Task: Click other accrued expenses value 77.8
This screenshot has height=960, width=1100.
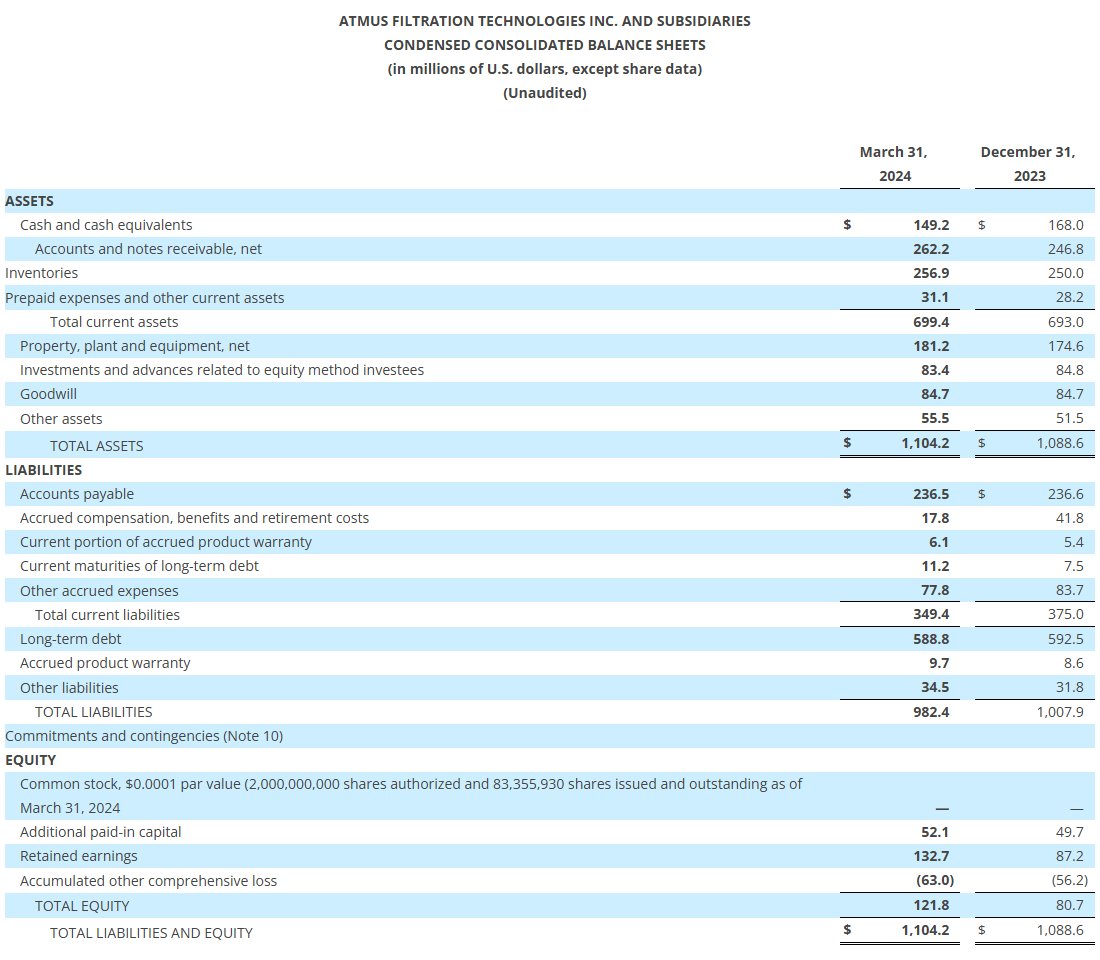Action: click(x=935, y=590)
